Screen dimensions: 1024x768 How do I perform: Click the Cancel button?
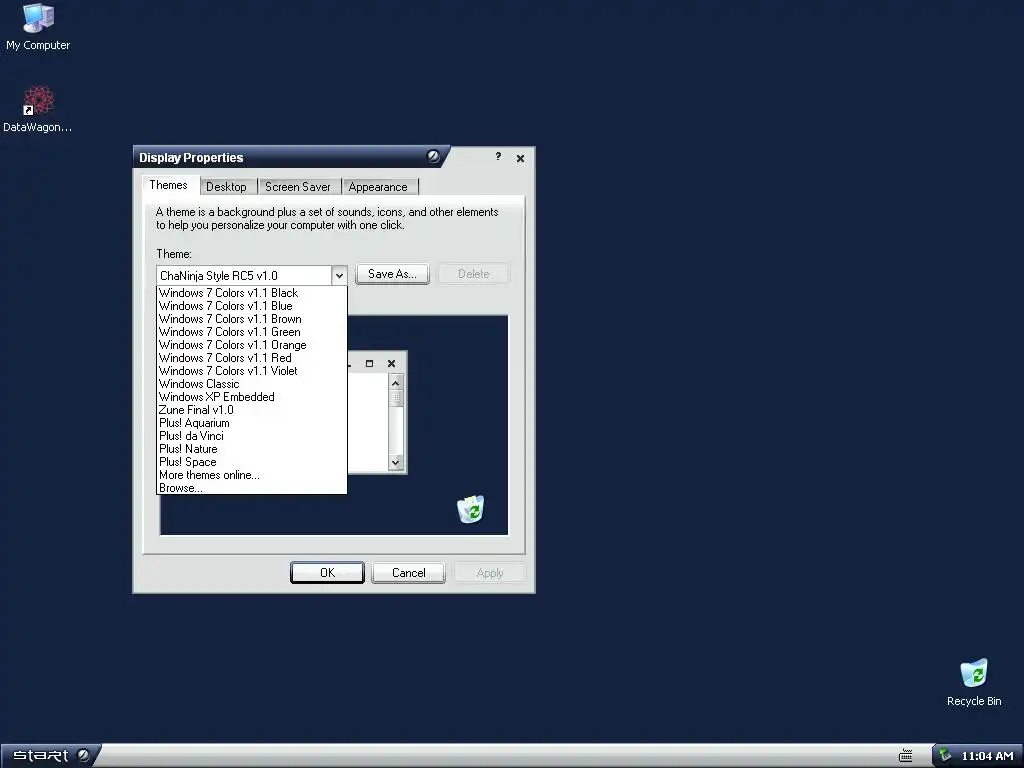click(x=409, y=573)
